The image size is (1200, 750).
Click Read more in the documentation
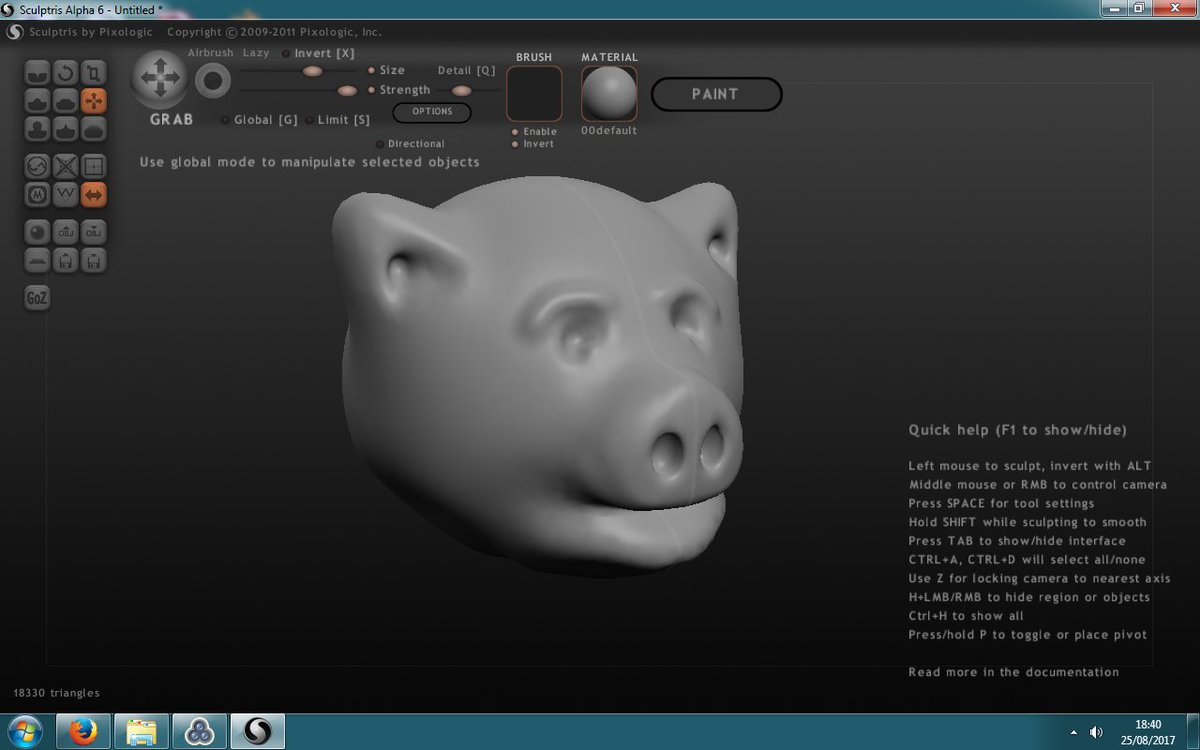point(1014,672)
